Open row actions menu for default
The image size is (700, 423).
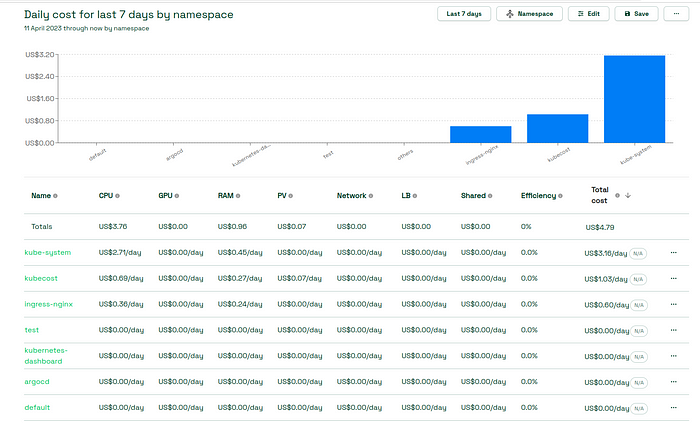(674, 408)
